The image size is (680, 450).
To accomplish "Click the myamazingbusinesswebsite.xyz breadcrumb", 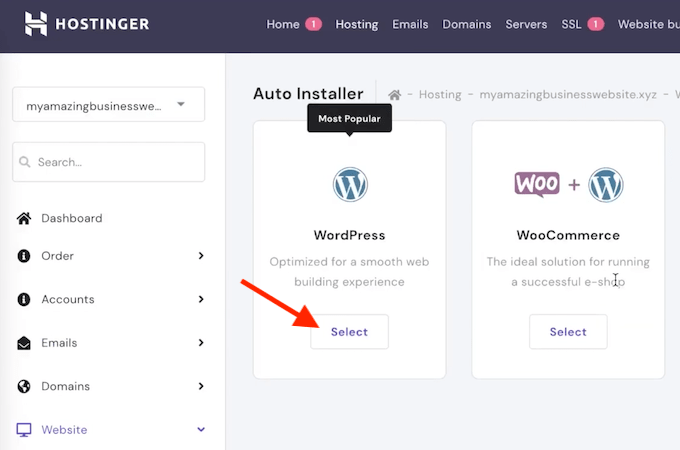I will click(x=568, y=95).
